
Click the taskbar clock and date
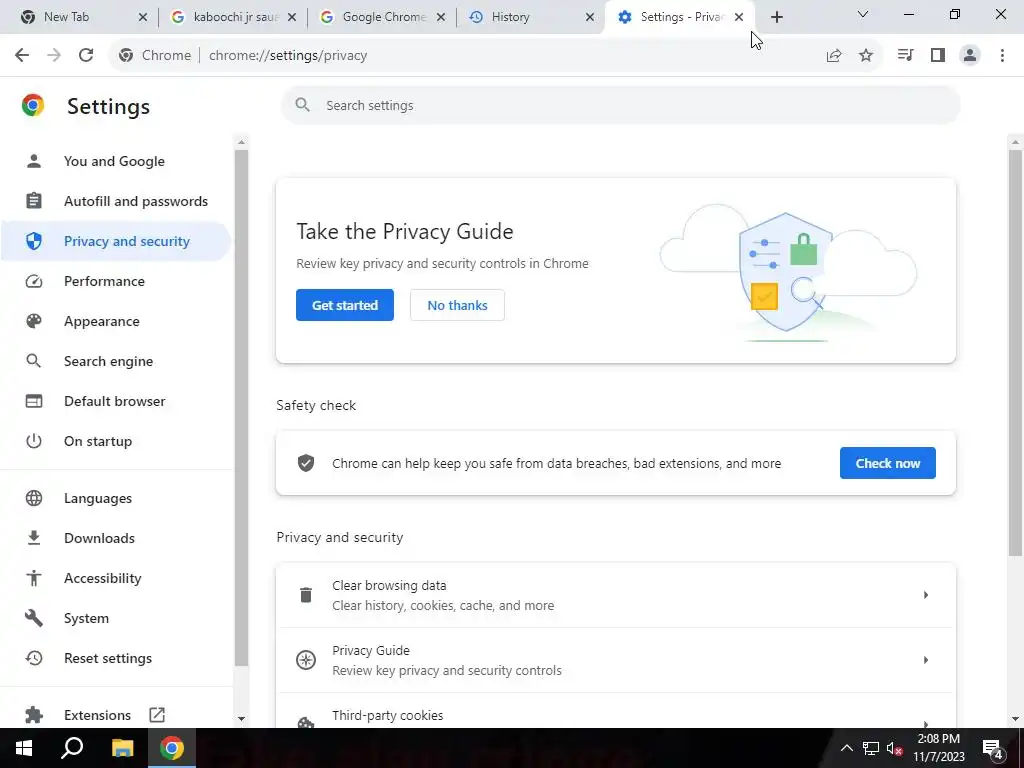coord(938,748)
